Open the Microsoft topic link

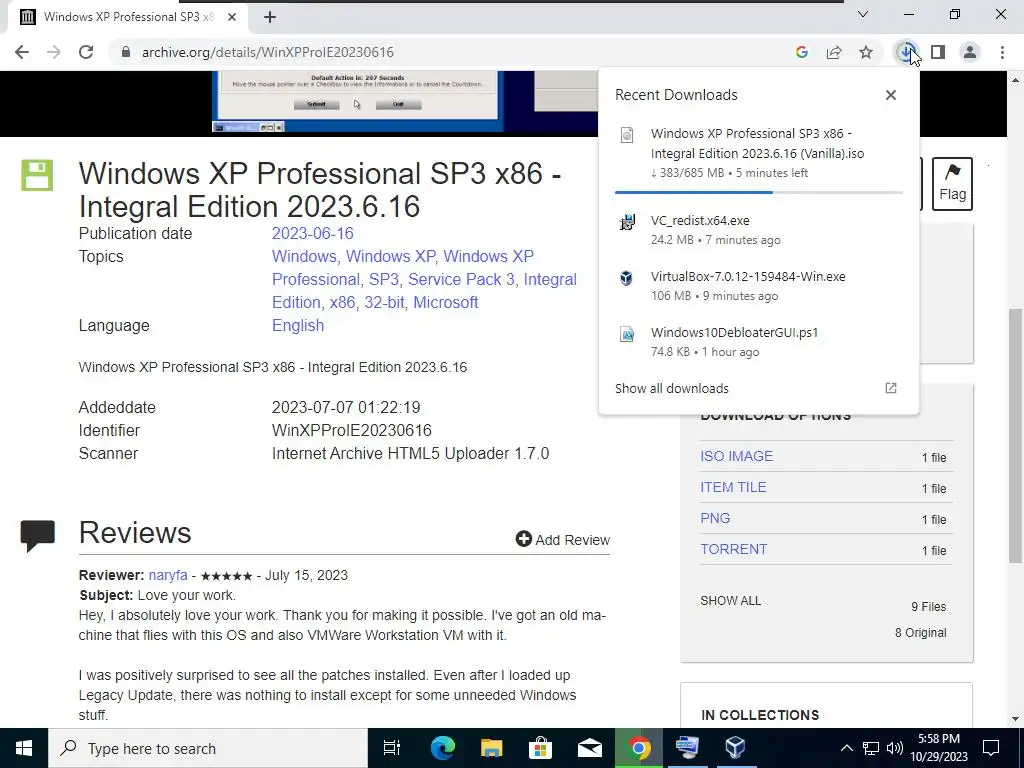pos(446,302)
